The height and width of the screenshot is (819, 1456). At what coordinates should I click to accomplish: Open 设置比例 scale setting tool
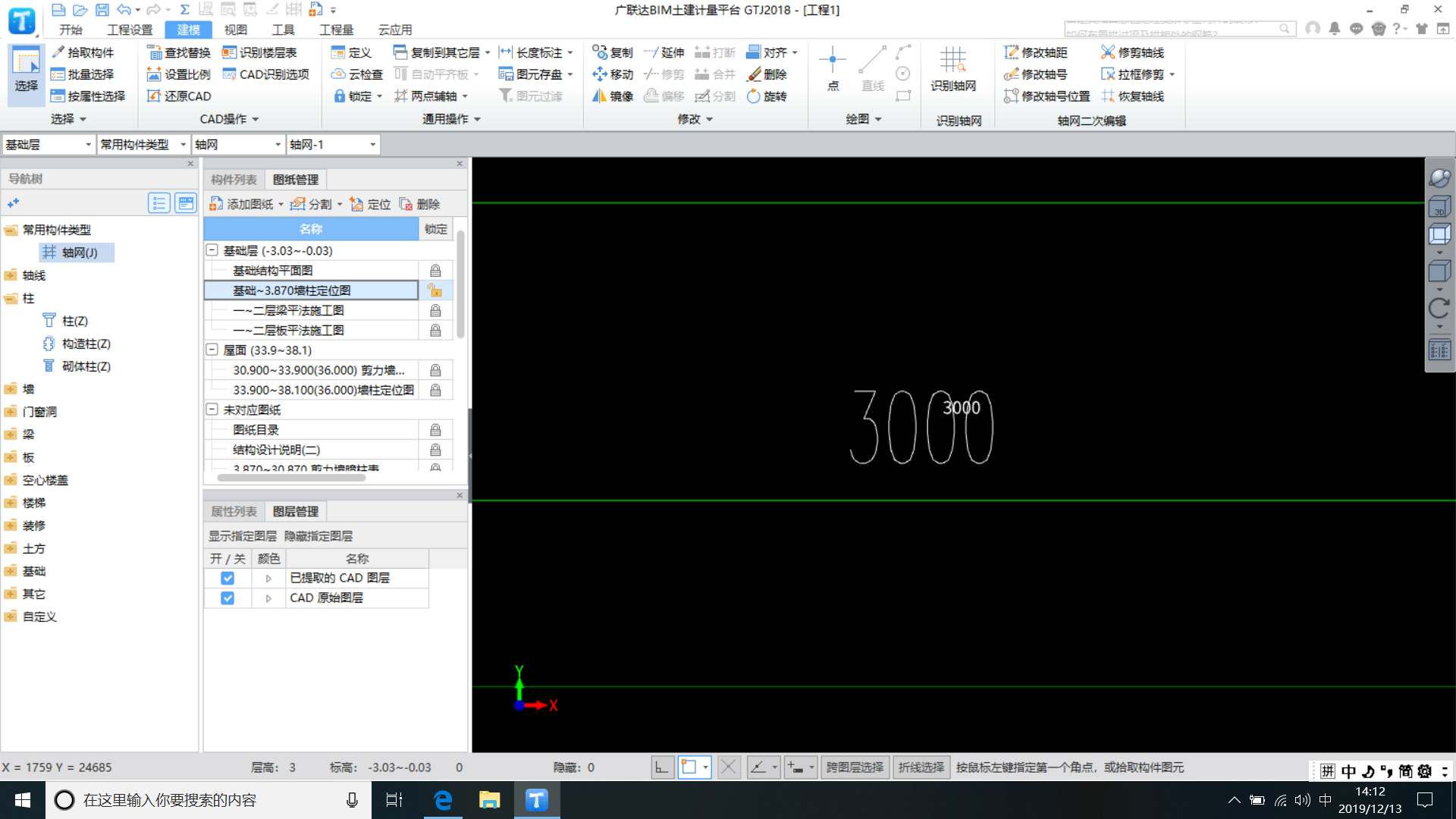(179, 74)
